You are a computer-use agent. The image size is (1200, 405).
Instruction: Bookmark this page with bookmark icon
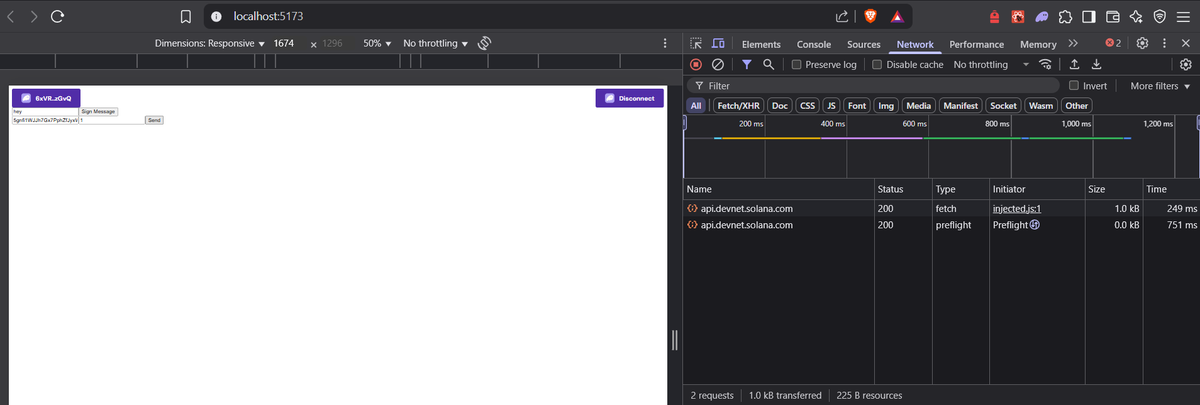tap(186, 16)
